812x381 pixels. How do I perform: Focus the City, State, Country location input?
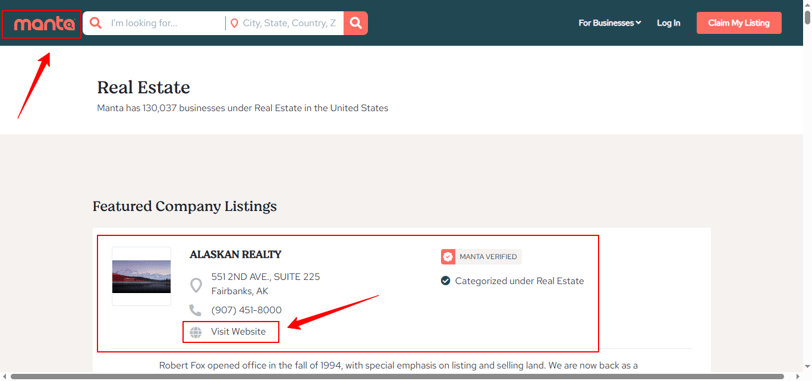[x=289, y=23]
